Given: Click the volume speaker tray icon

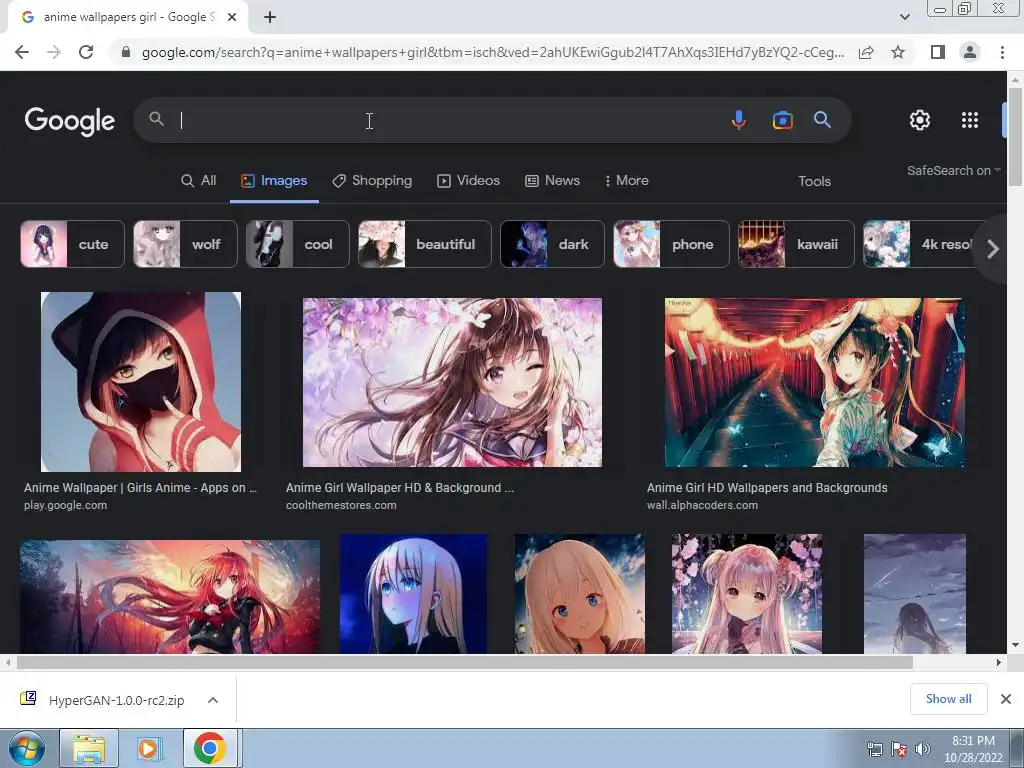Looking at the screenshot, I should point(923,749).
